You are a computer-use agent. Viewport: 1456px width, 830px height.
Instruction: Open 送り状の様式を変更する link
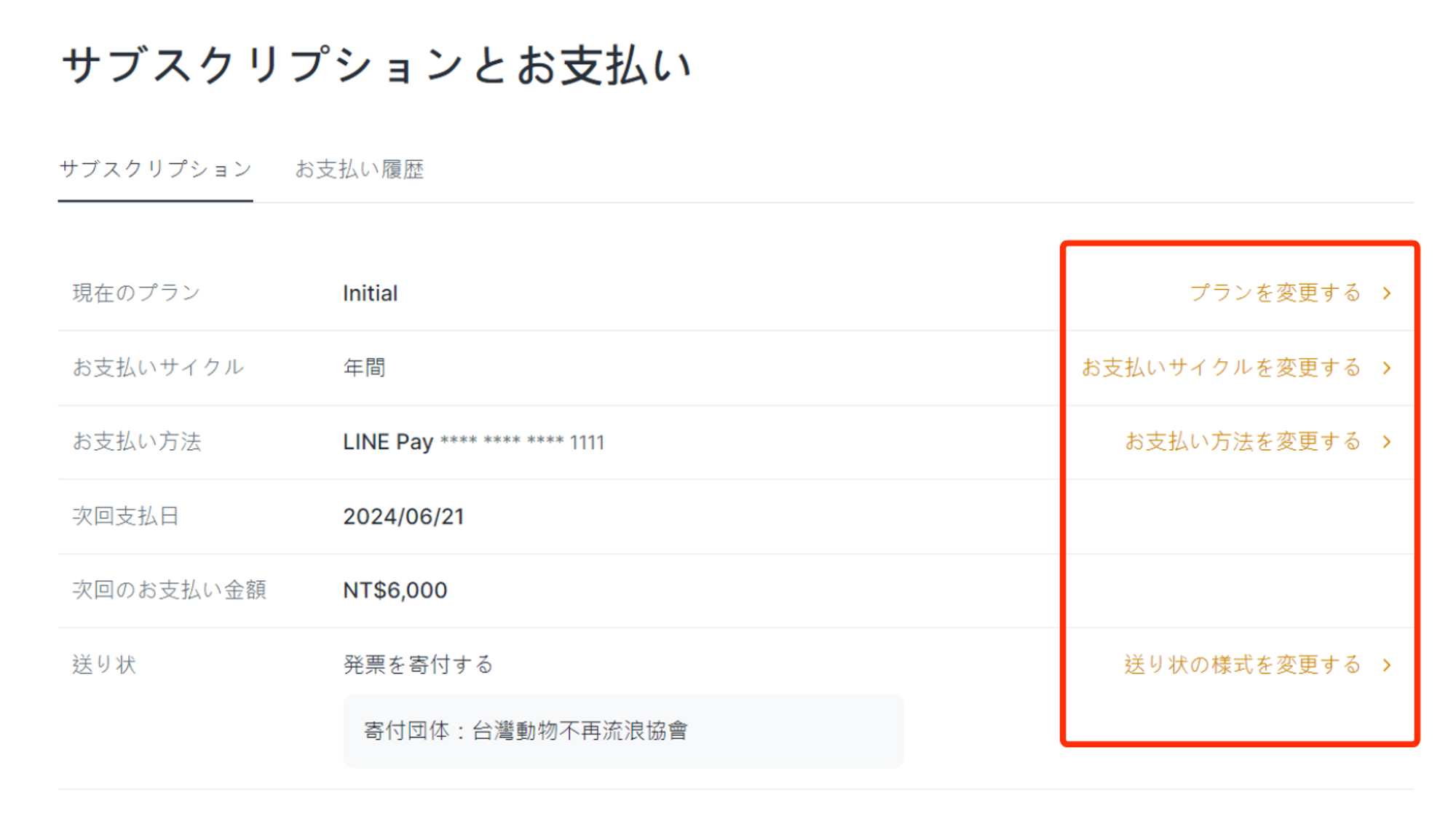(1242, 665)
